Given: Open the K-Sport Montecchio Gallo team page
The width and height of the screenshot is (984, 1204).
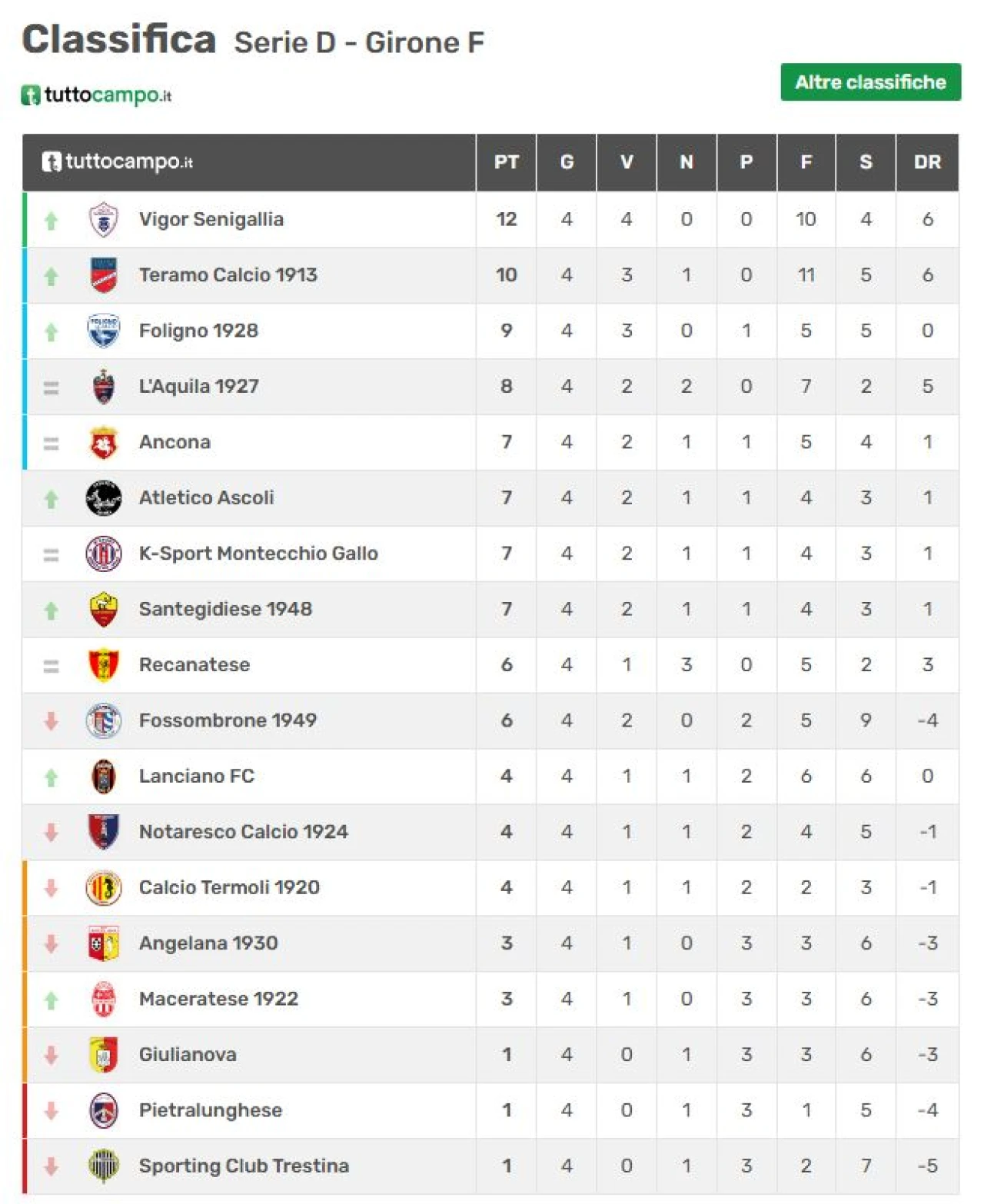Looking at the screenshot, I should pyautogui.click(x=258, y=554).
